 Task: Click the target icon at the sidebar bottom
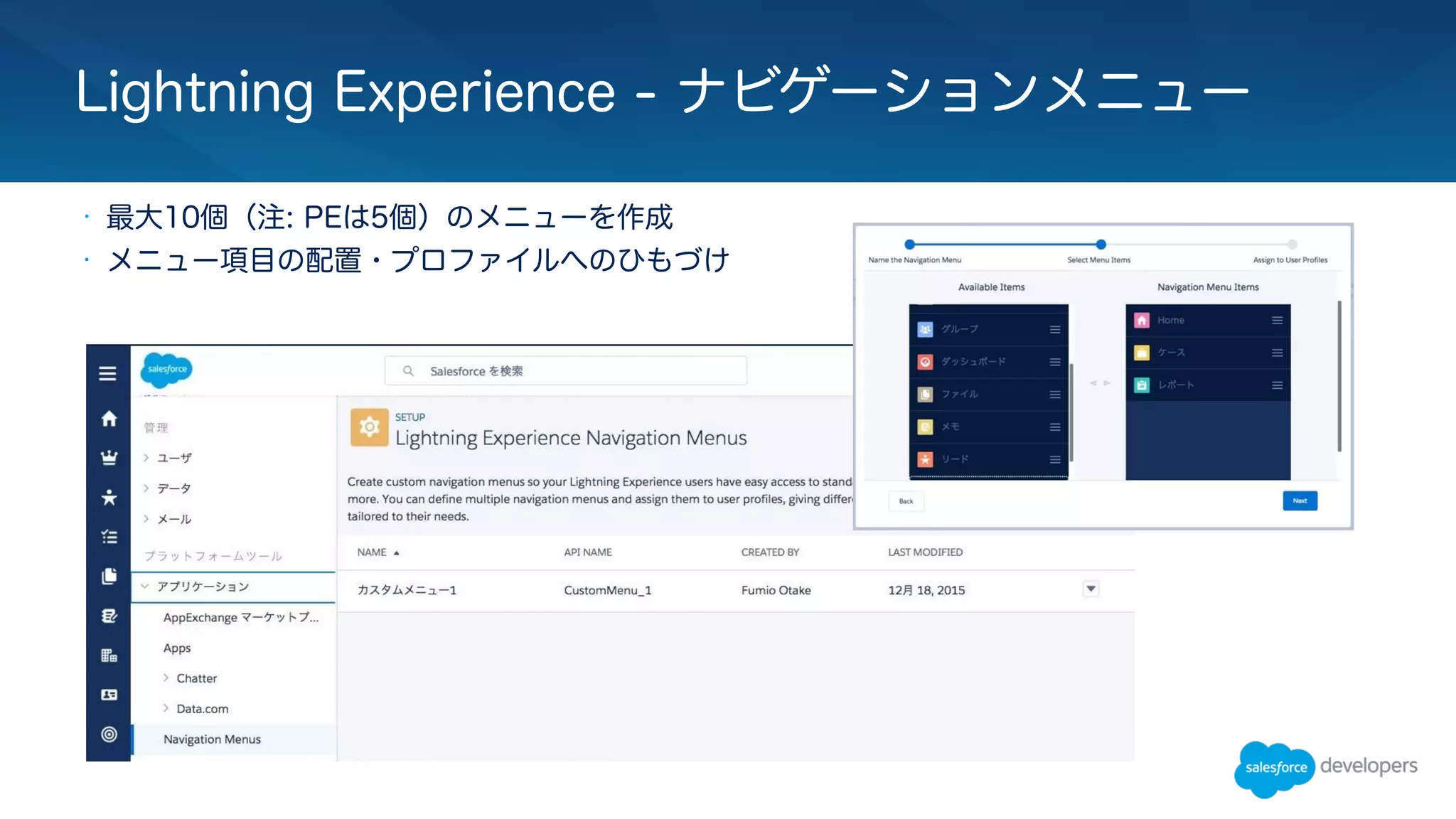click(x=109, y=734)
